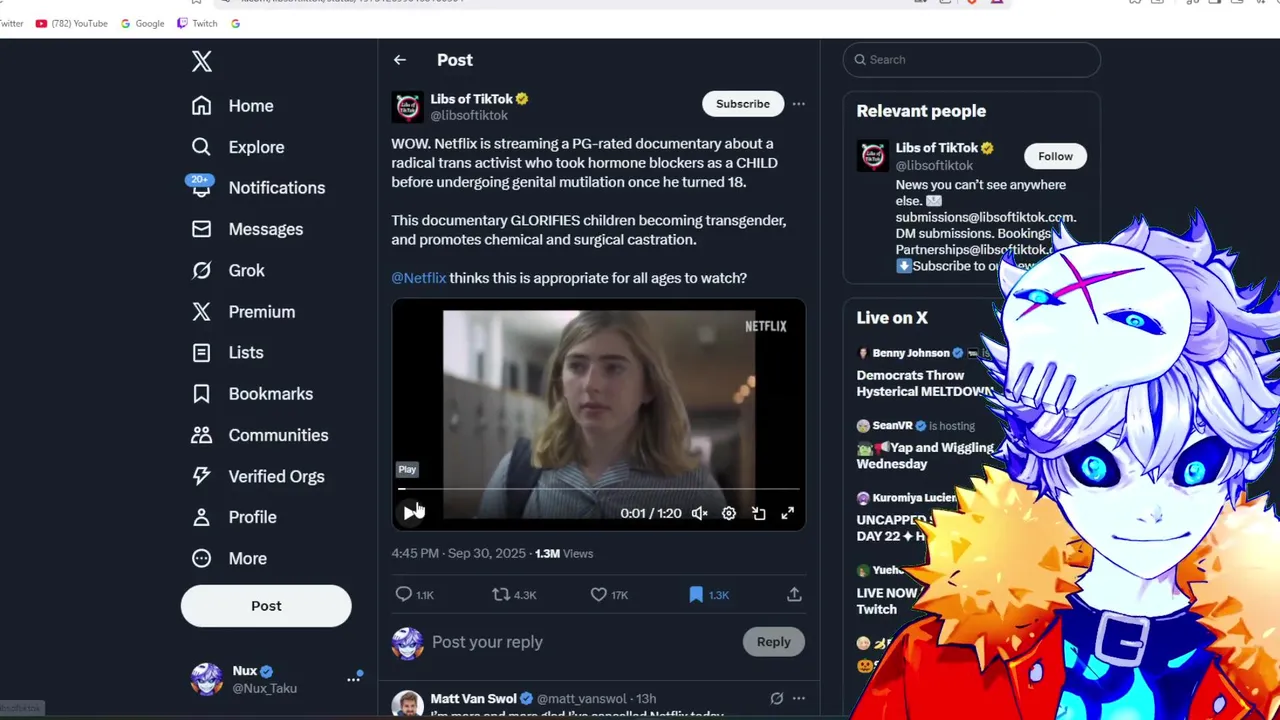Screen dimensions: 1280x720
Task: Follow Libs of TikTok in Relevant people
Action: (x=1055, y=156)
